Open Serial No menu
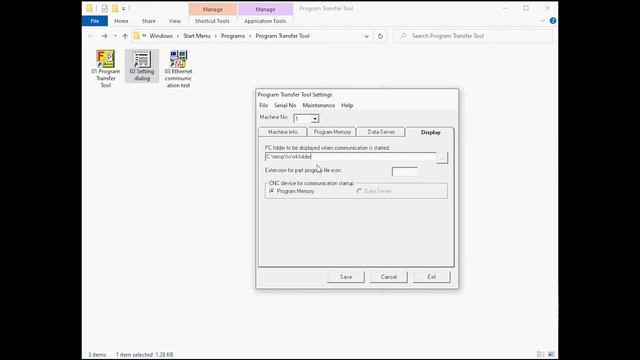The height and width of the screenshot is (360, 640). pos(285,105)
